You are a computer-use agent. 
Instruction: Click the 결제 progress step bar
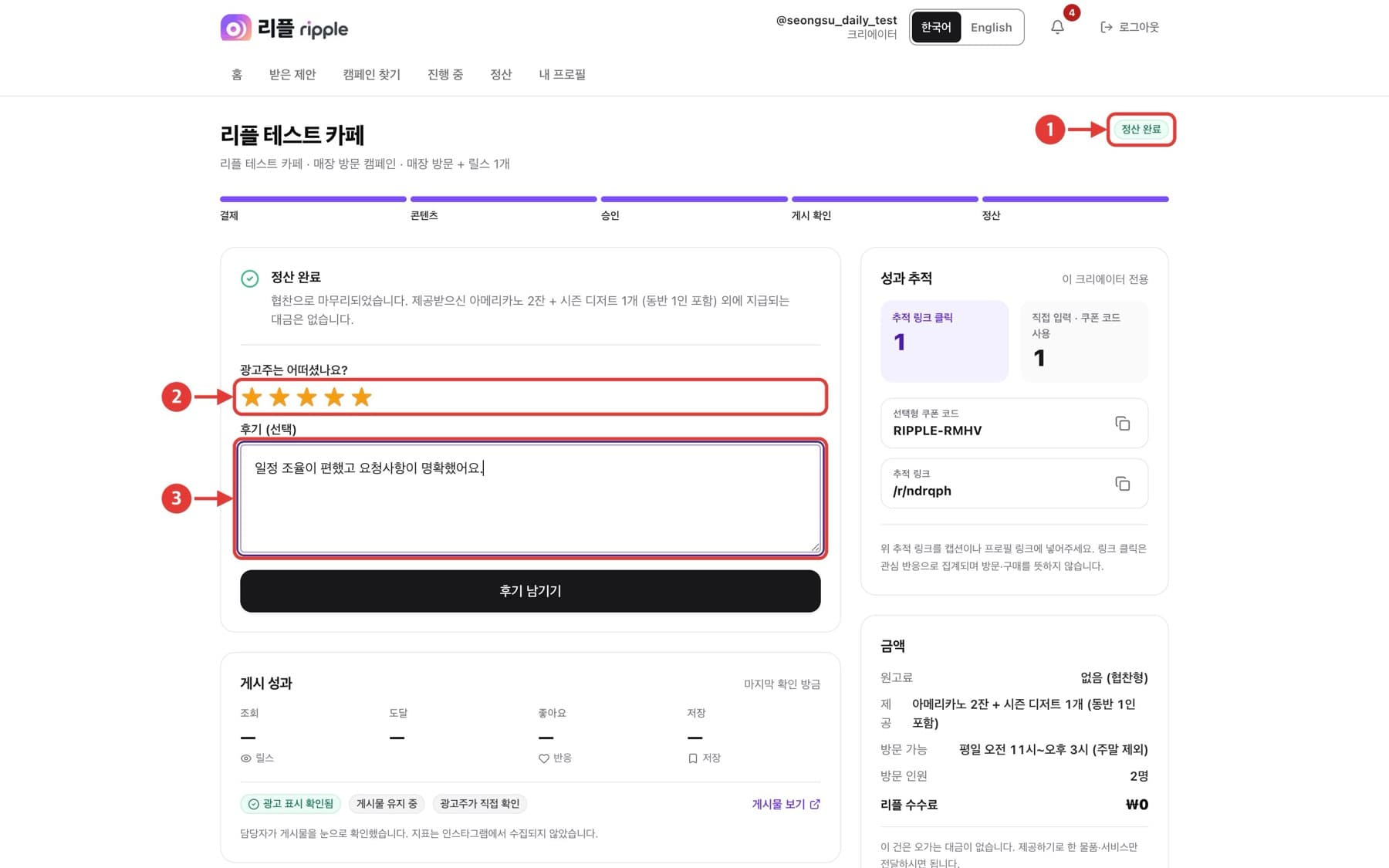(313, 199)
